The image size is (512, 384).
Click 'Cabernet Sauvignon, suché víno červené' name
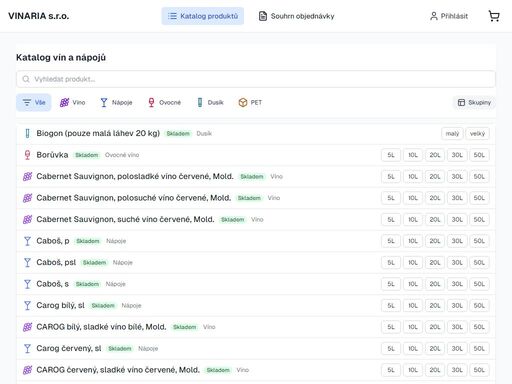(x=125, y=219)
